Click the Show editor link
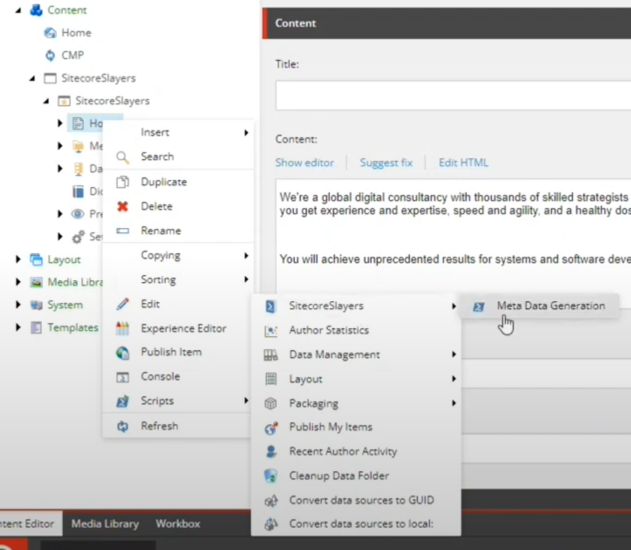The height and width of the screenshot is (550, 631). tap(303, 163)
